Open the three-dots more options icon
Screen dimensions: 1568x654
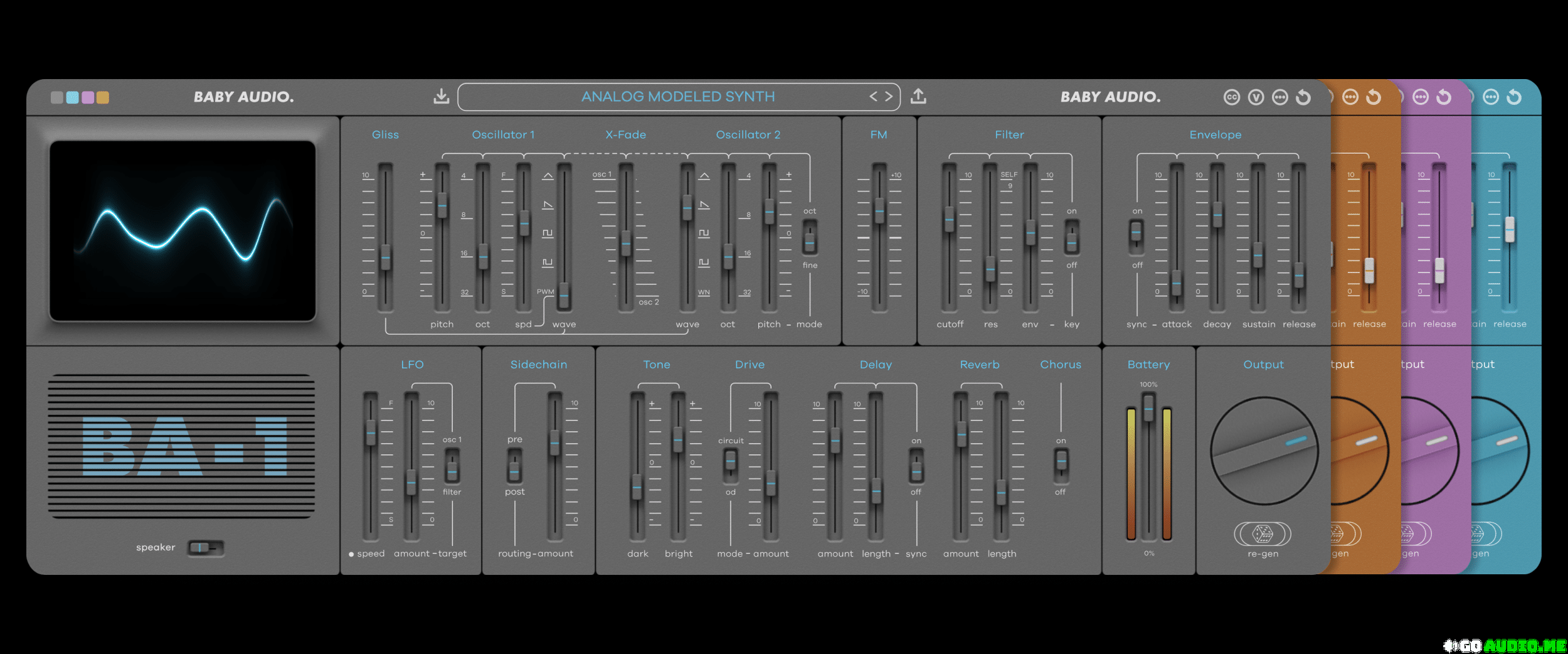[x=1279, y=97]
